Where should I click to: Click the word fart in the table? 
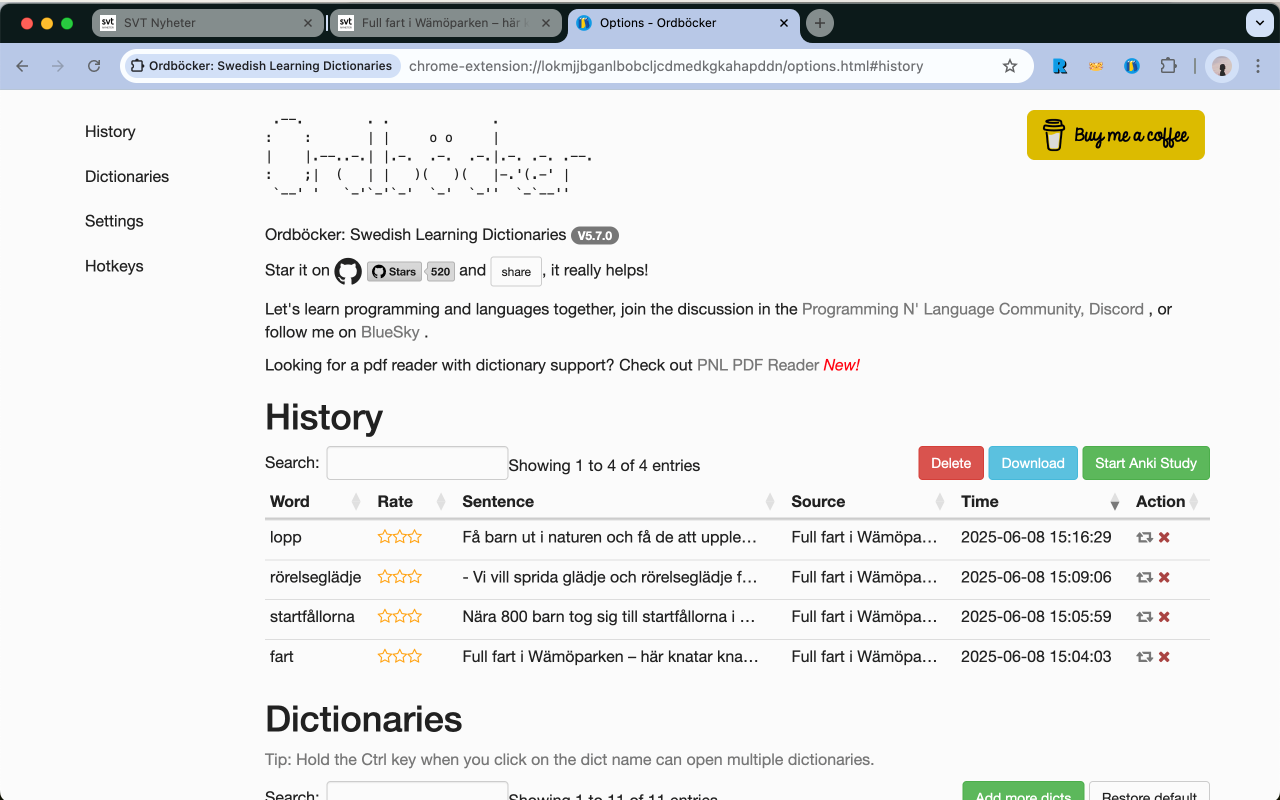pyautogui.click(x=282, y=657)
